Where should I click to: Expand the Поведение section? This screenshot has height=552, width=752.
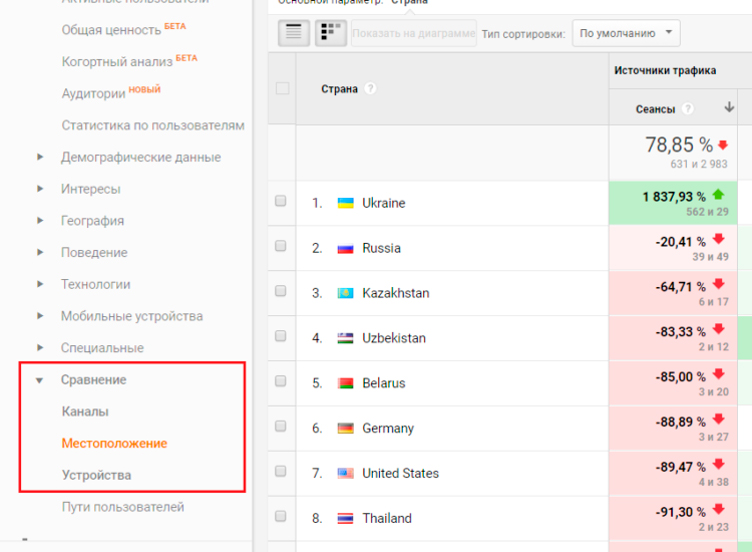pos(40,252)
